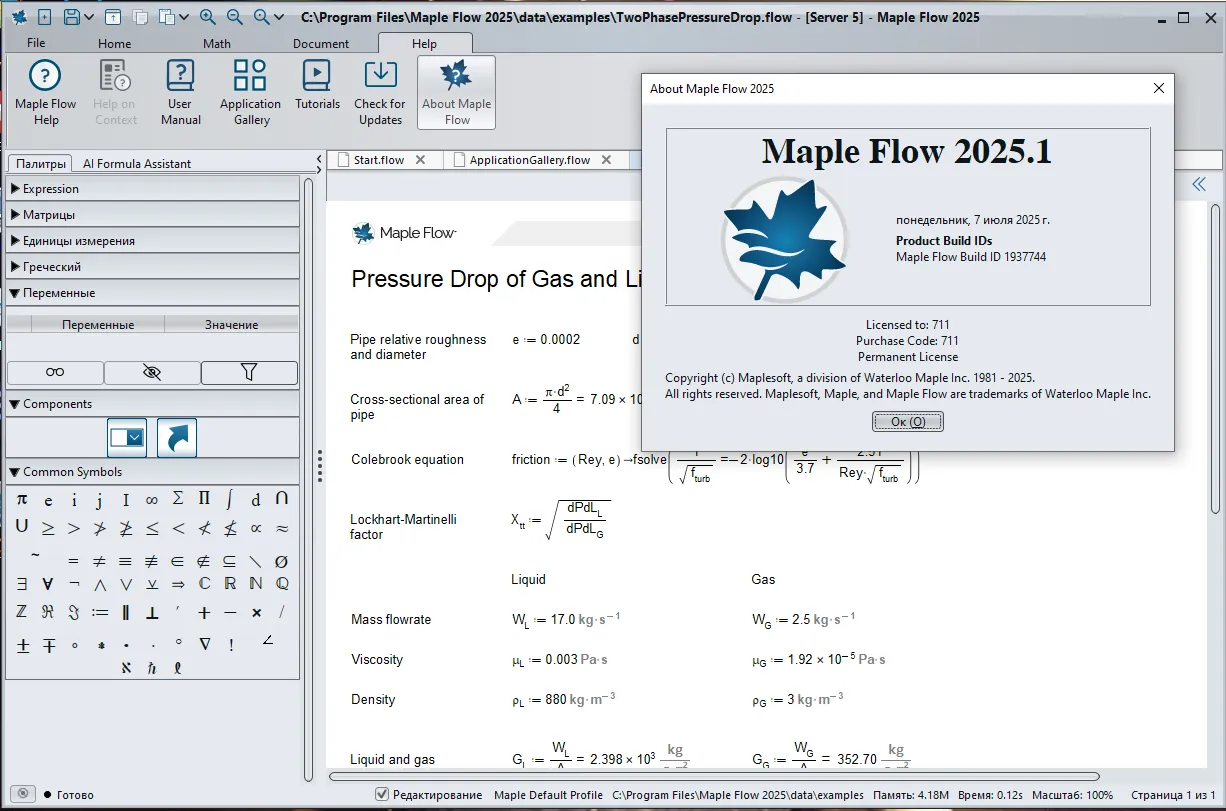Insert the not equal ≠ symbol

[100, 561]
